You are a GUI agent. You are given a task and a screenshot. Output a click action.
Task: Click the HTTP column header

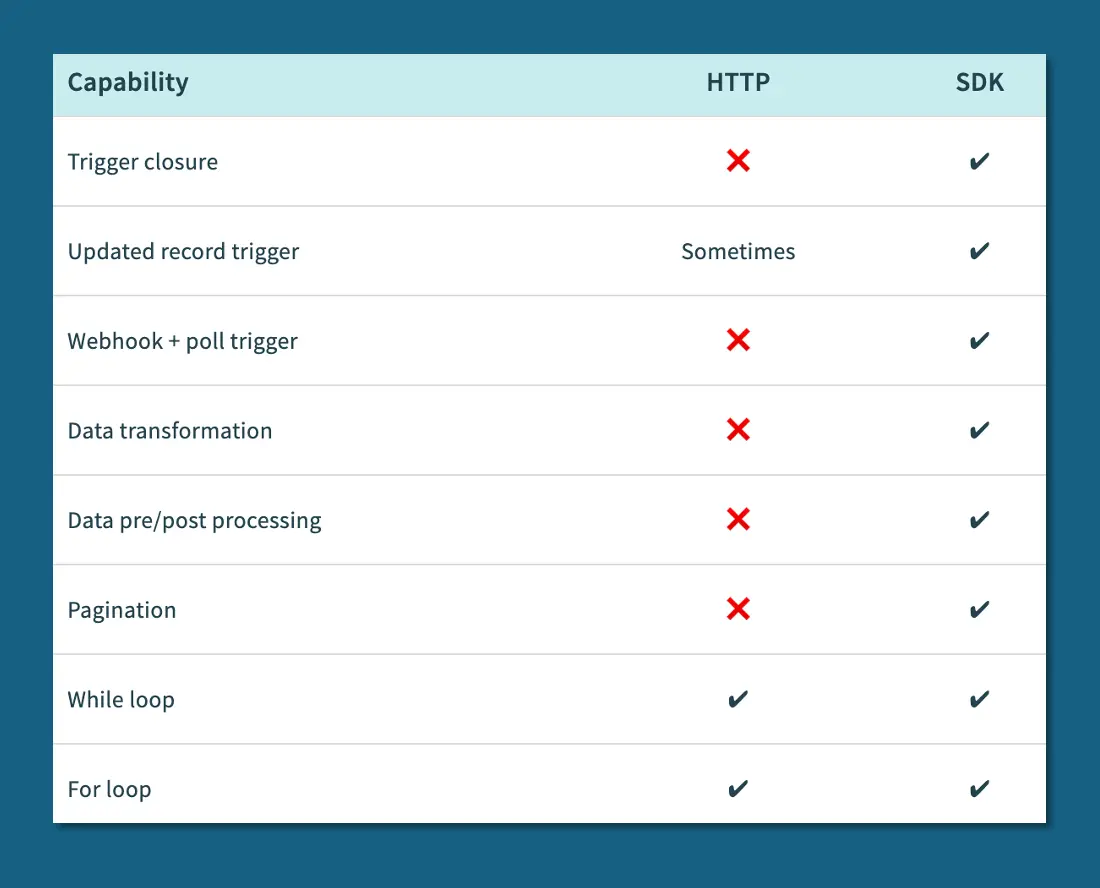(x=738, y=82)
